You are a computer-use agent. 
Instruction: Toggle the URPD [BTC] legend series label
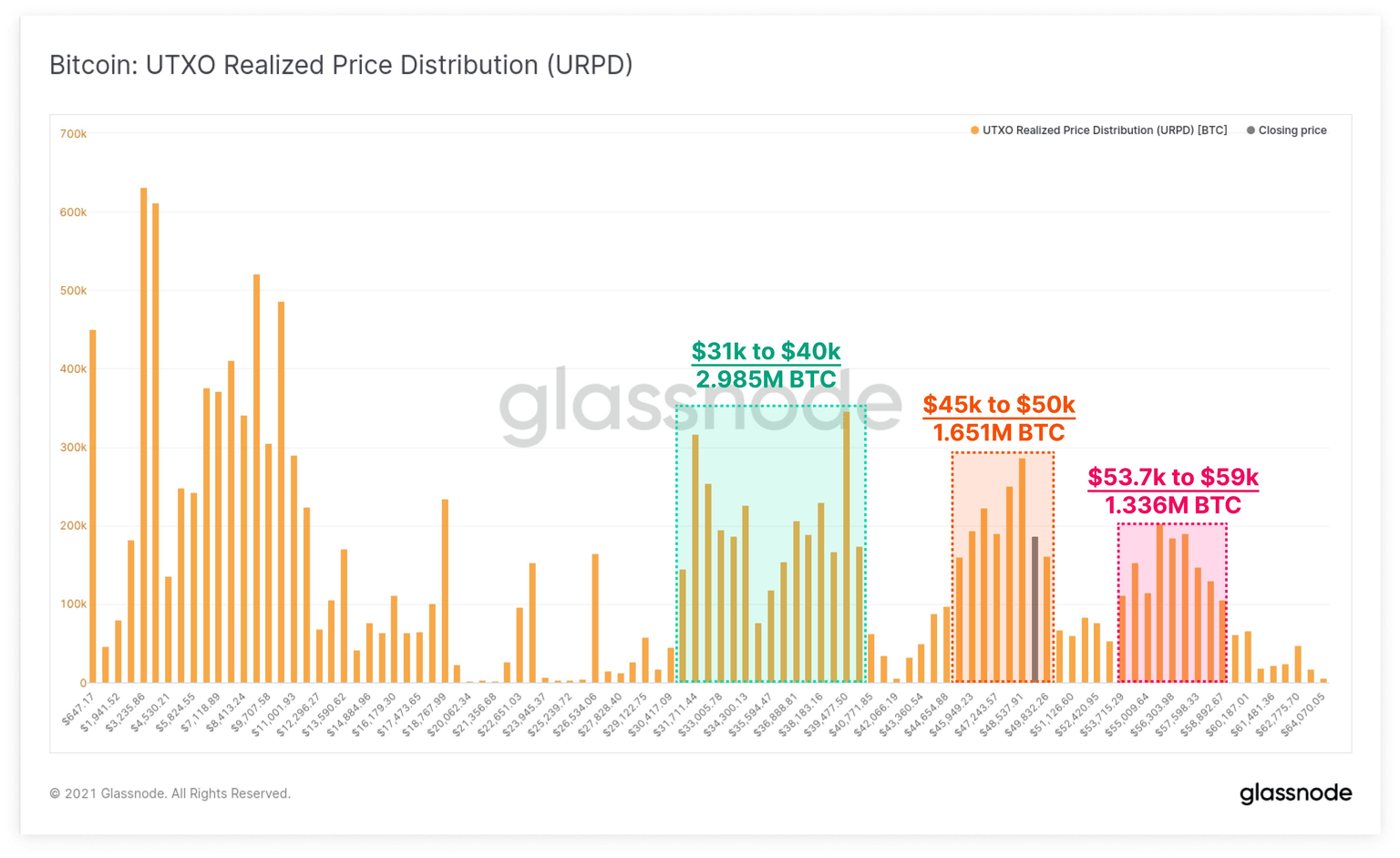click(1104, 130)
